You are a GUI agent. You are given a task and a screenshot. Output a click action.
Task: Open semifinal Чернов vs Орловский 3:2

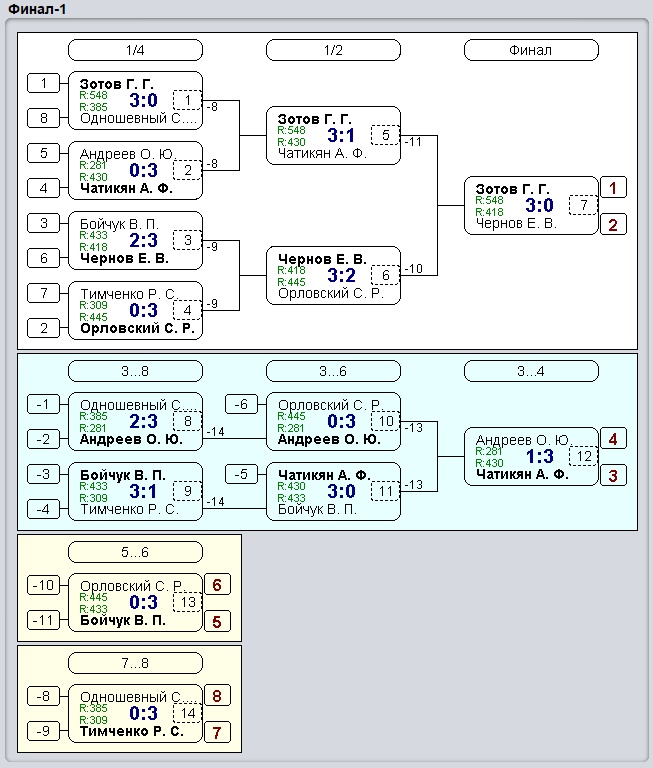333,275
